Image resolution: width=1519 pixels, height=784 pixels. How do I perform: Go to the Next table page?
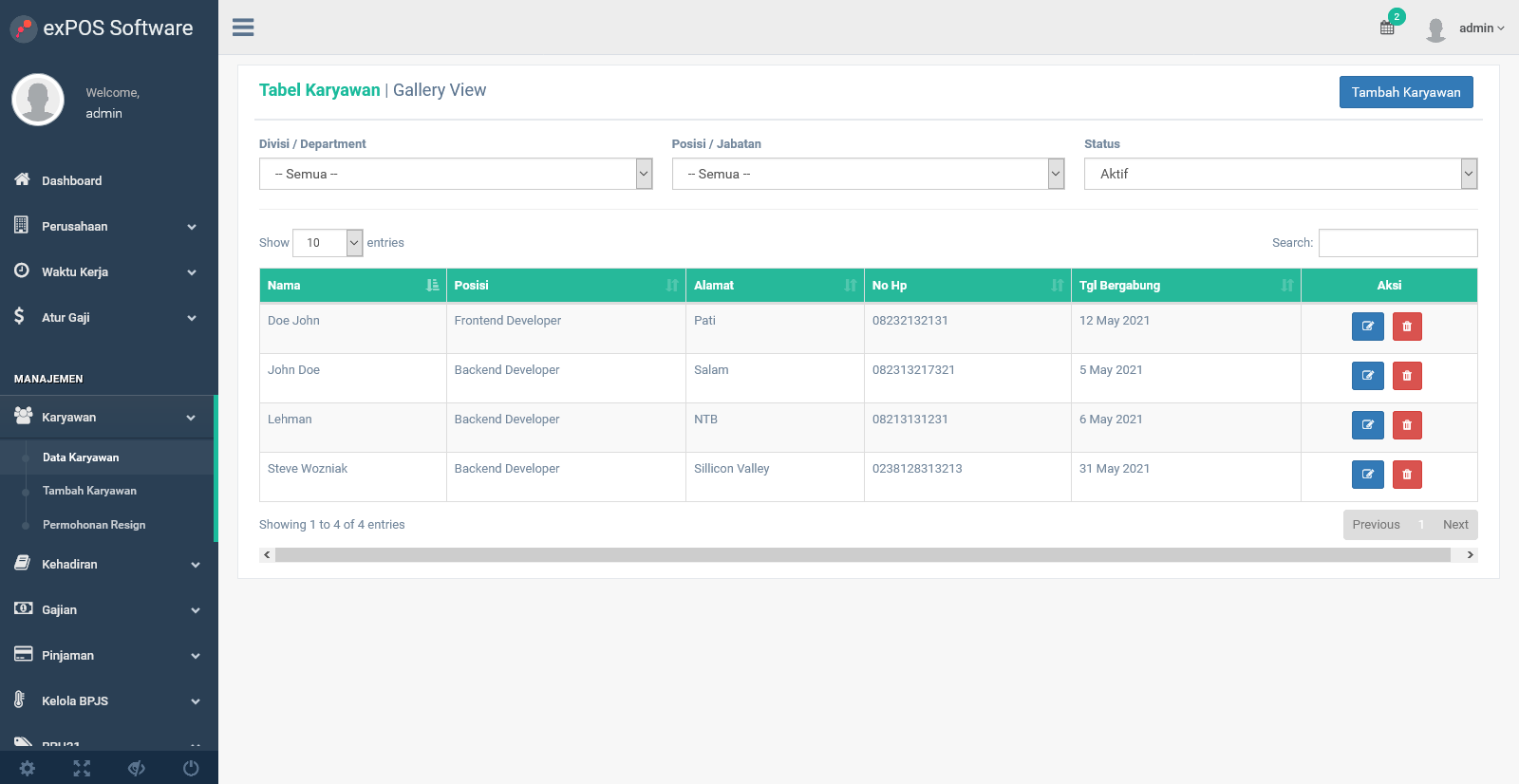pos(1455,525)
